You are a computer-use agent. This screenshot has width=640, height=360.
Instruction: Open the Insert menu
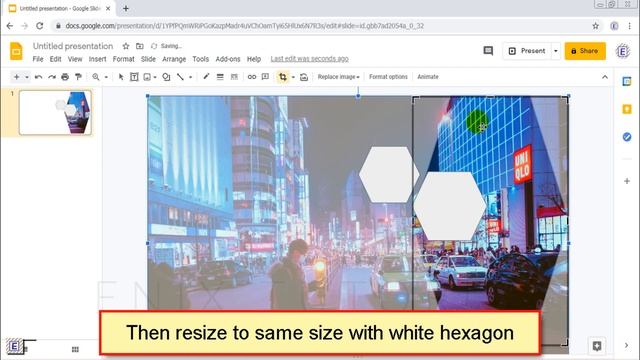(98, 59)
